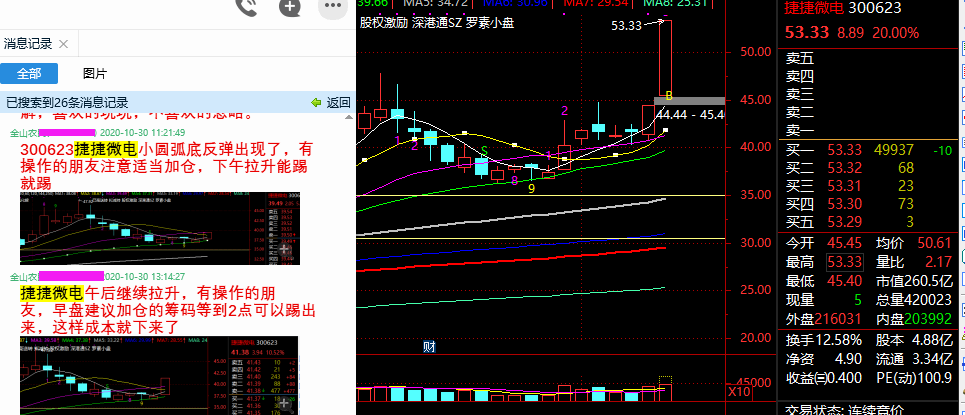Click the 财 financial marker on chart
Image resolution: width=965 pixels, height=415 pixels.
[x=430, y=347]
